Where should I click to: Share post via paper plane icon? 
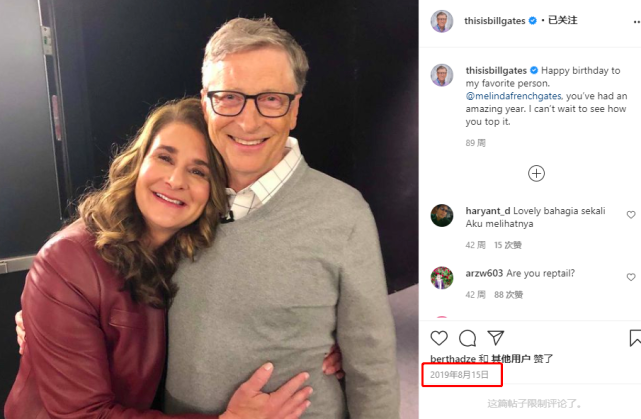(495, 338)
